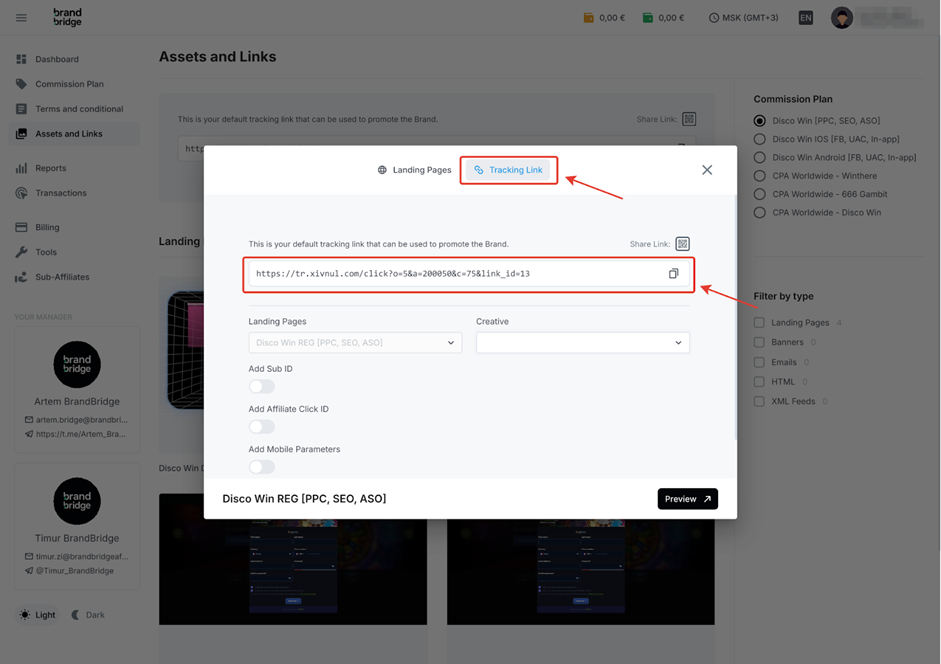Select CPA Worldwide - Winthere plan

click(x=760, y=176)
